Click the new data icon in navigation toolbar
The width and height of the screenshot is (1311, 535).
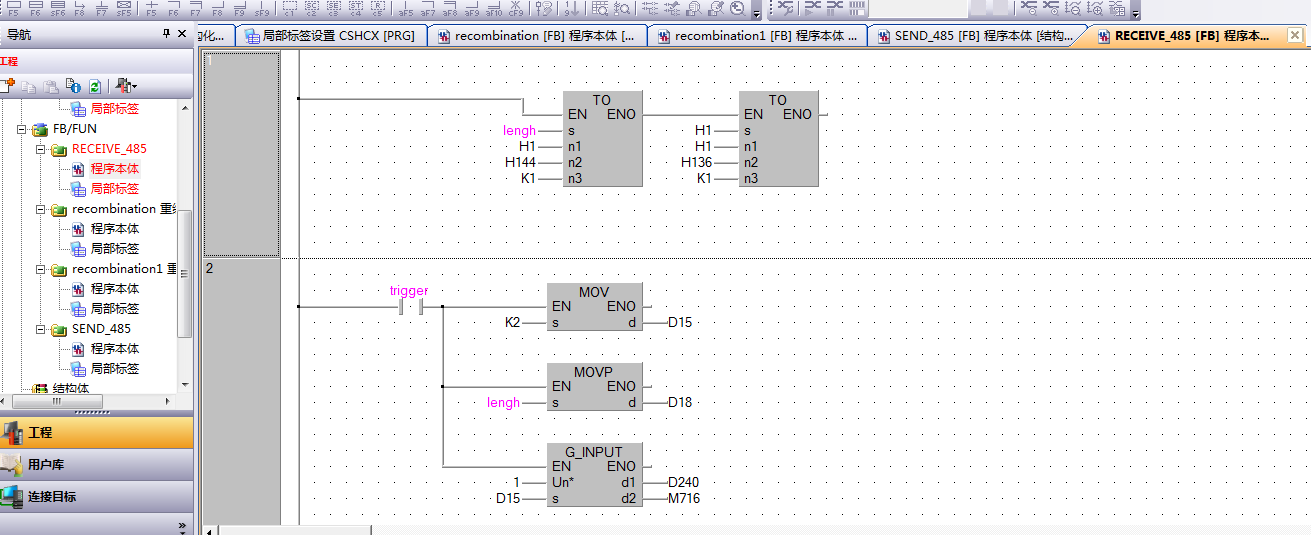click(9, 86)
